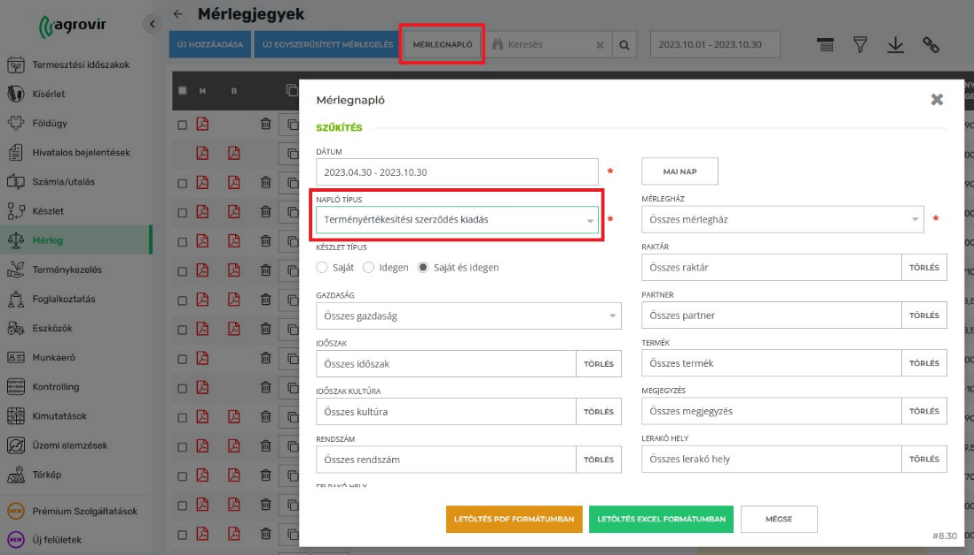Image resolution: width=974 pixels, height=555 pixels.
Task: Click the download arrow icon in toolbar
Action: tap(895, 45)
